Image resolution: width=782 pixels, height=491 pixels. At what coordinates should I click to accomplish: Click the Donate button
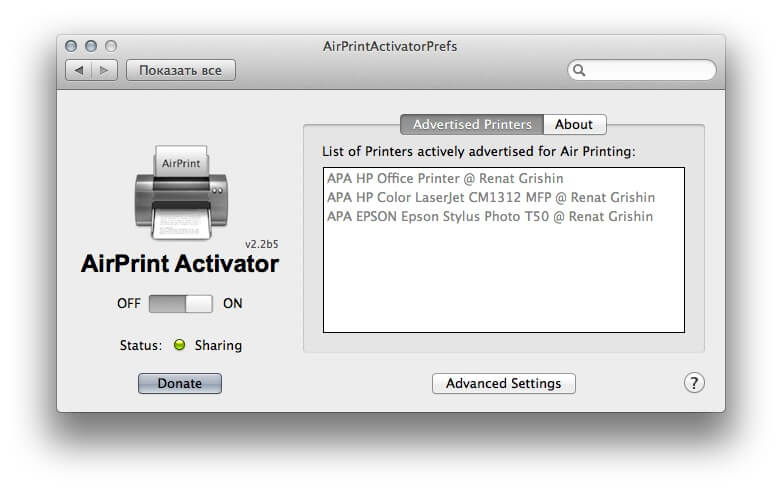pyautogui.click(x=180, y=383)
